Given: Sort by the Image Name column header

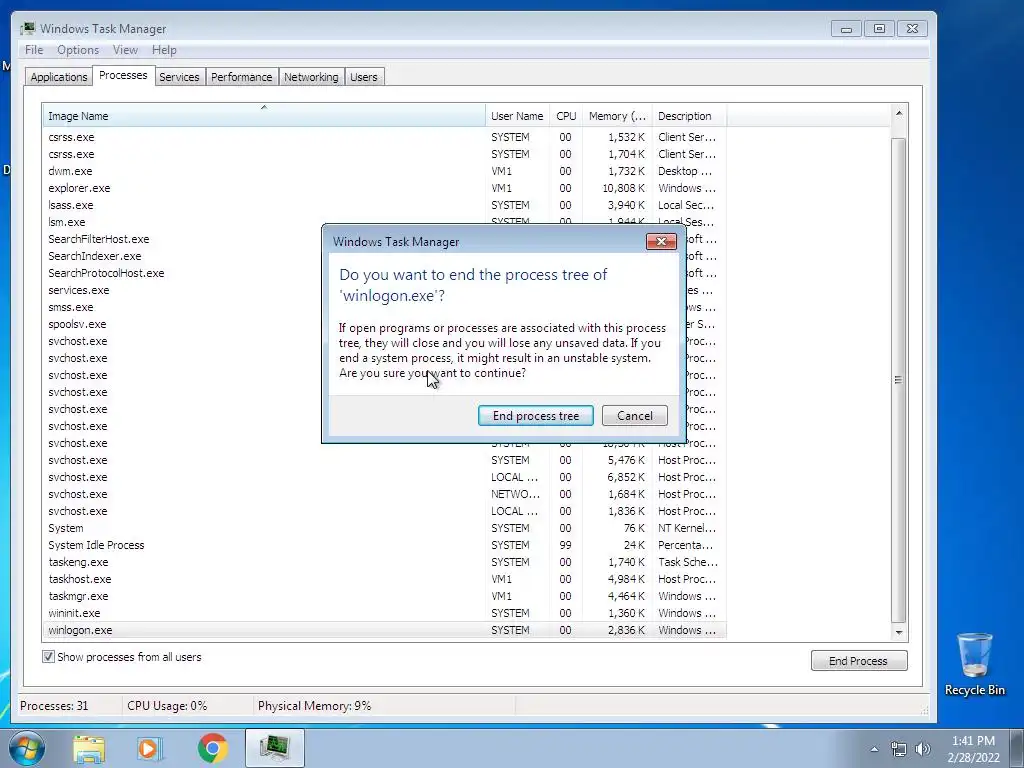Looking at the screenshot, I should (264, 116).
